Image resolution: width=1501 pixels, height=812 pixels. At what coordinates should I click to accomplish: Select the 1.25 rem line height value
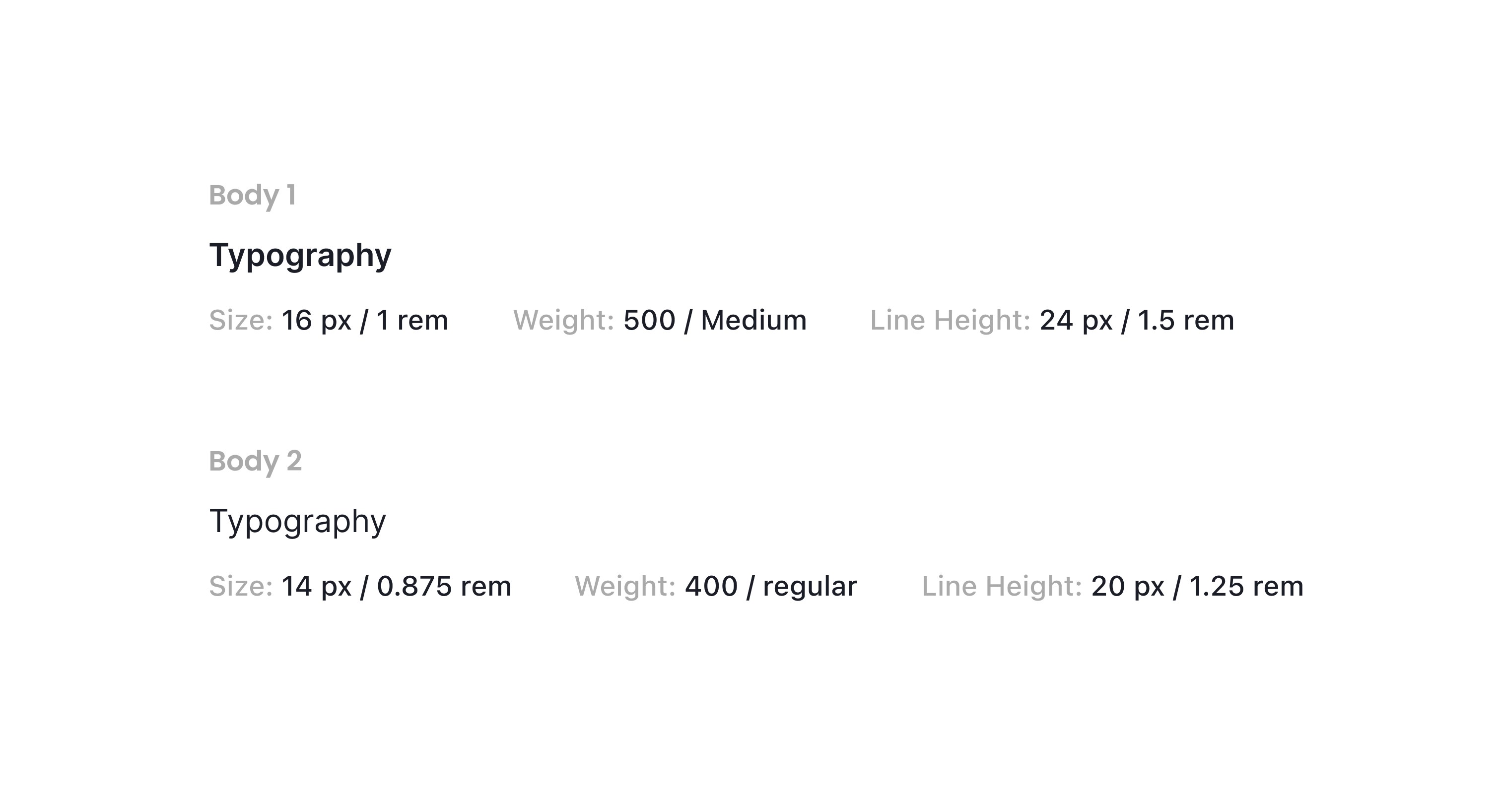coord(1246,586)
